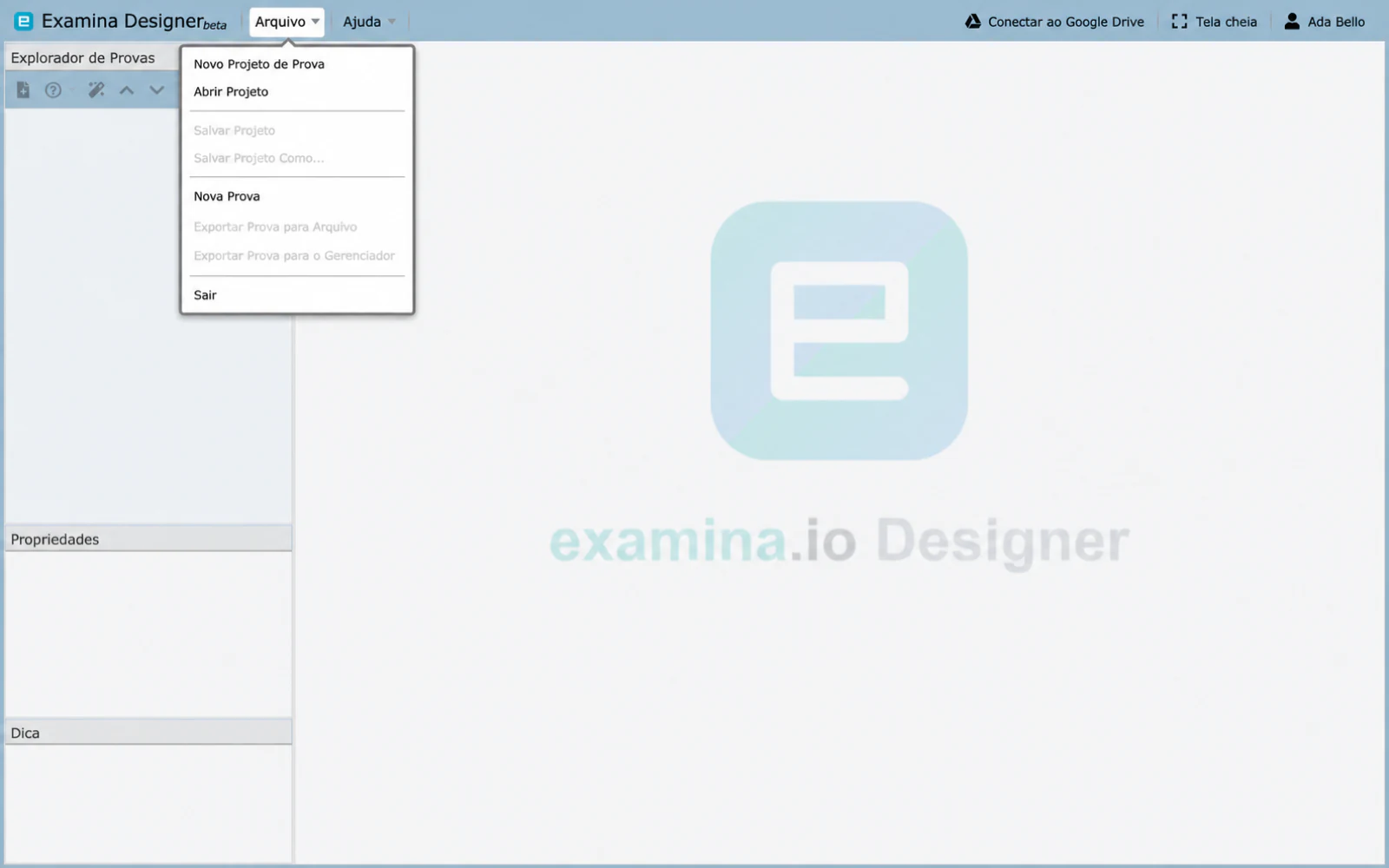The width and height of the screenshot is (1389, 868).
Task: Click the new document icon in Explorador de Provas
Action: click(23, 89)
